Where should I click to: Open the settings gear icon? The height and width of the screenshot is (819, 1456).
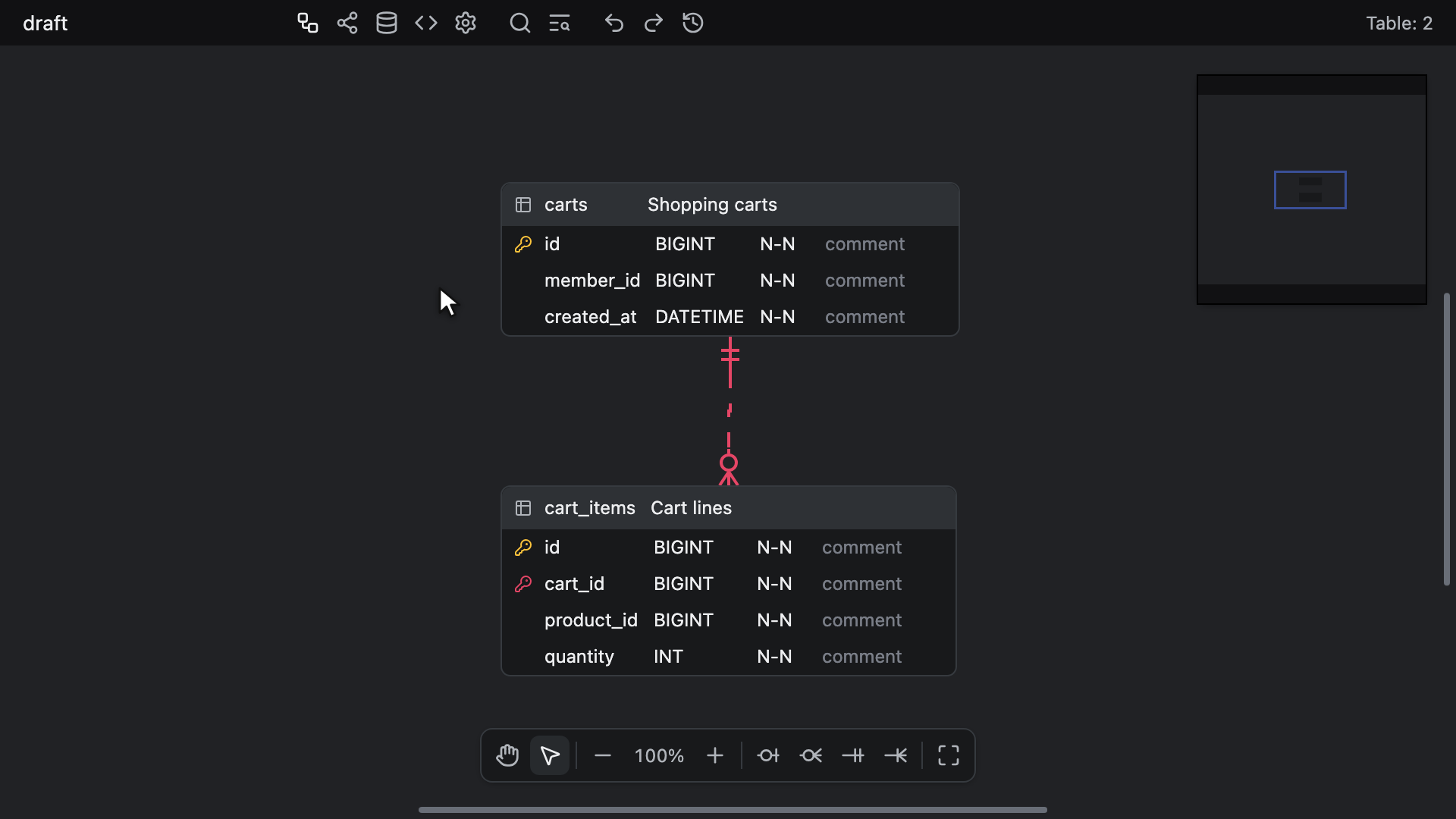click(466, 23)
